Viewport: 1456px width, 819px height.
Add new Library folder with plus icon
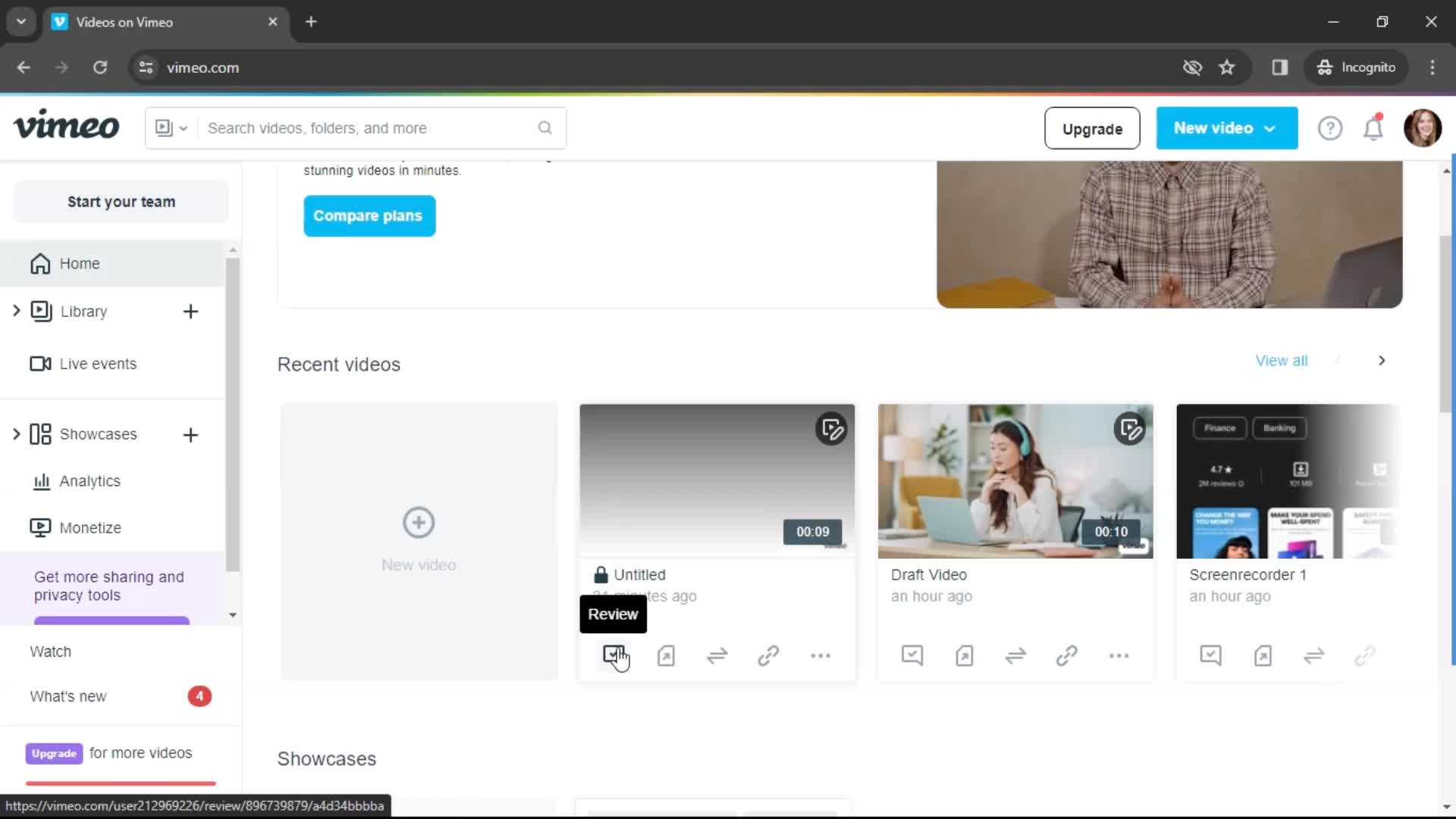(x=190, y=312)
